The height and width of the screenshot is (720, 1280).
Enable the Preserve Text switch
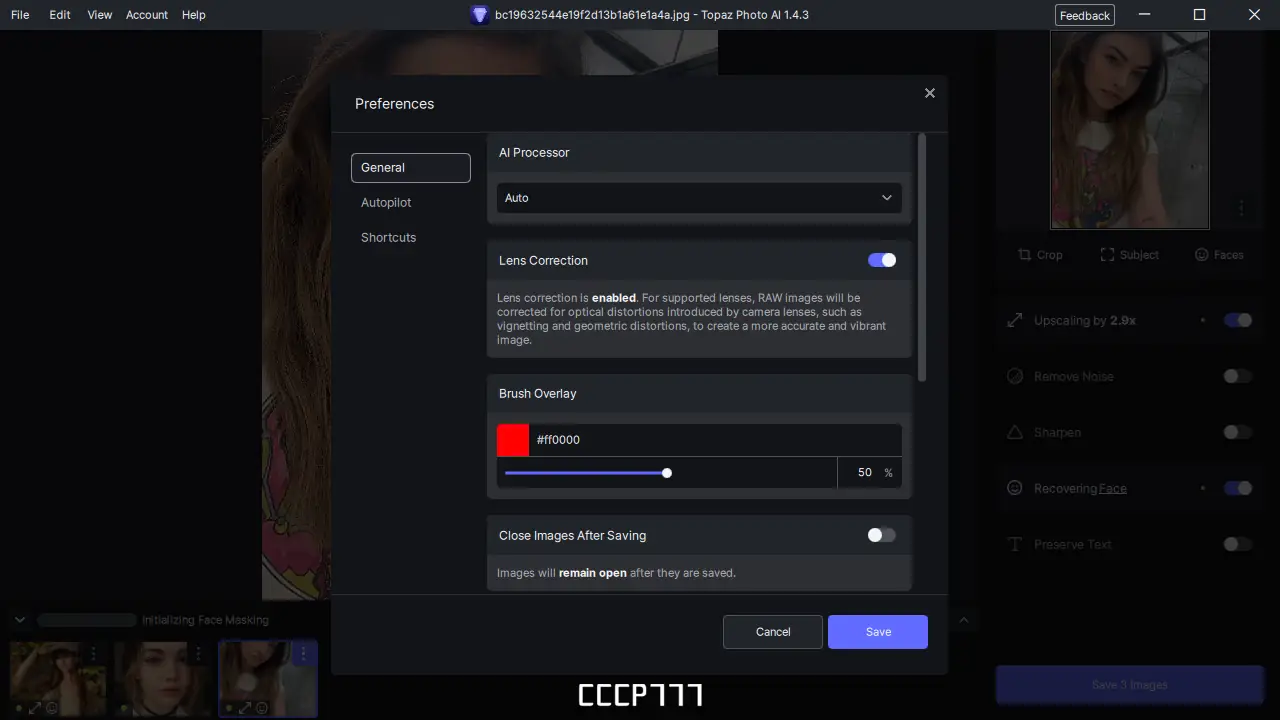click(1238, 545)
